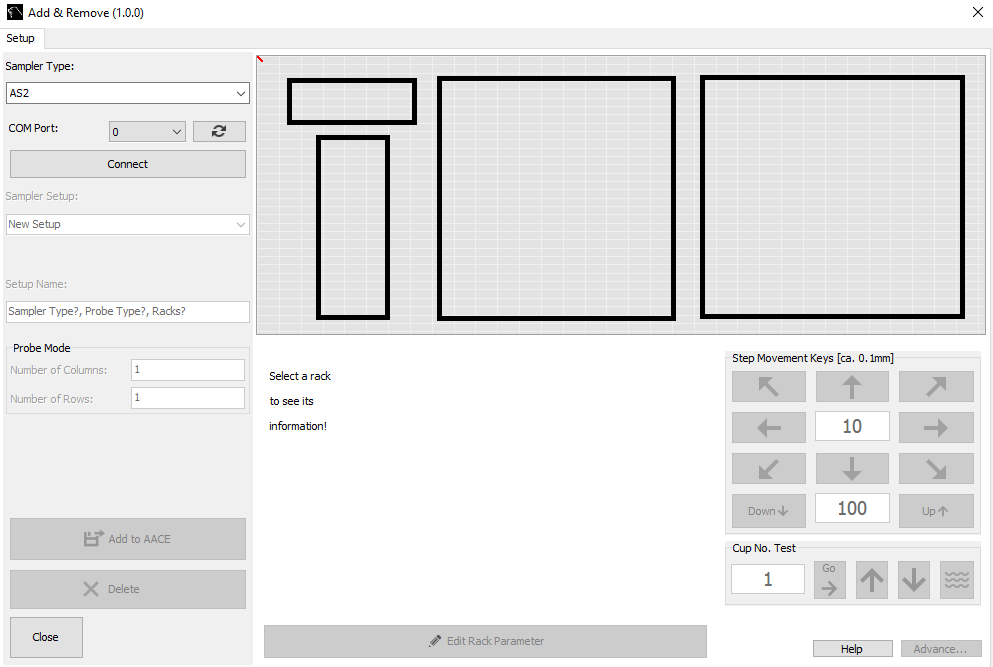Click the Connect button

[x=127, y=164]
